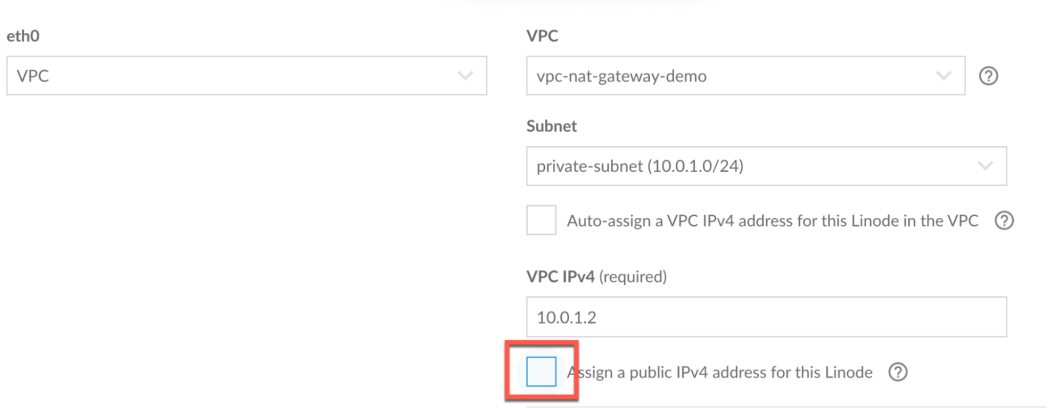Expand the eth0 dropdown chevron

point(465,76)
